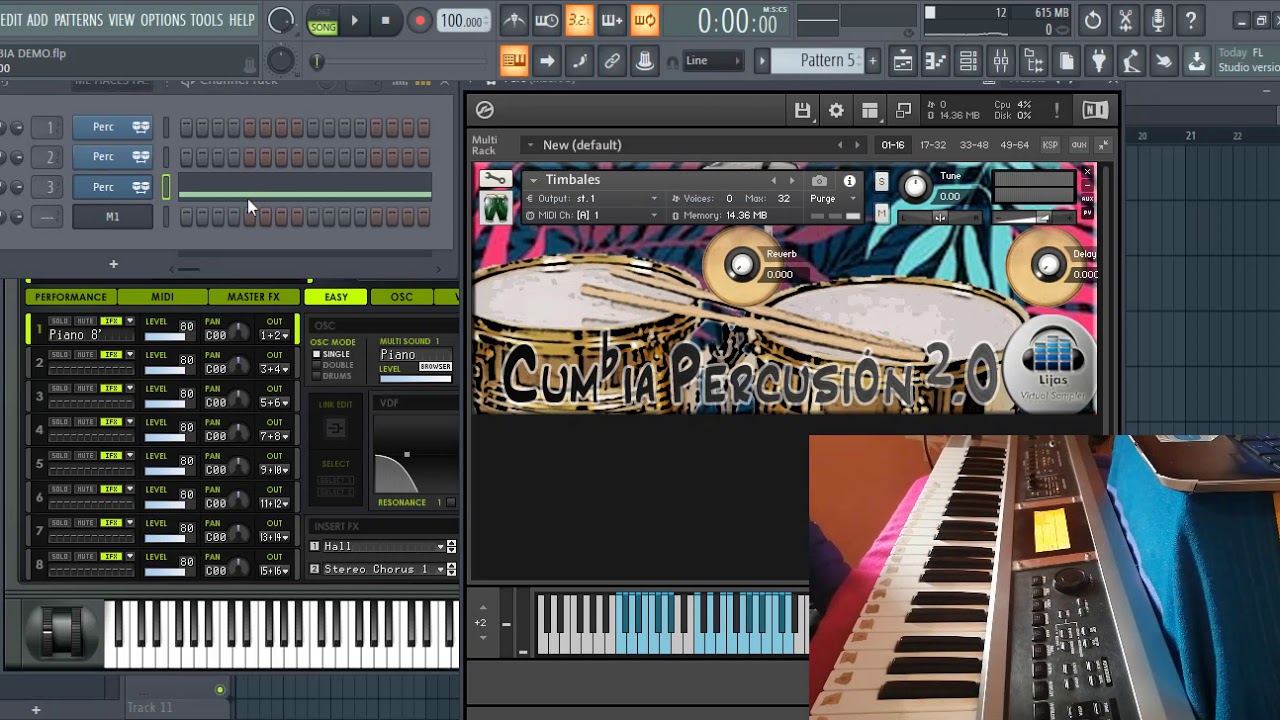Viewport: 1280px width, 720px height.
Task: Select SINGLE oscillator mode
Action: click(x=331, y=354)
